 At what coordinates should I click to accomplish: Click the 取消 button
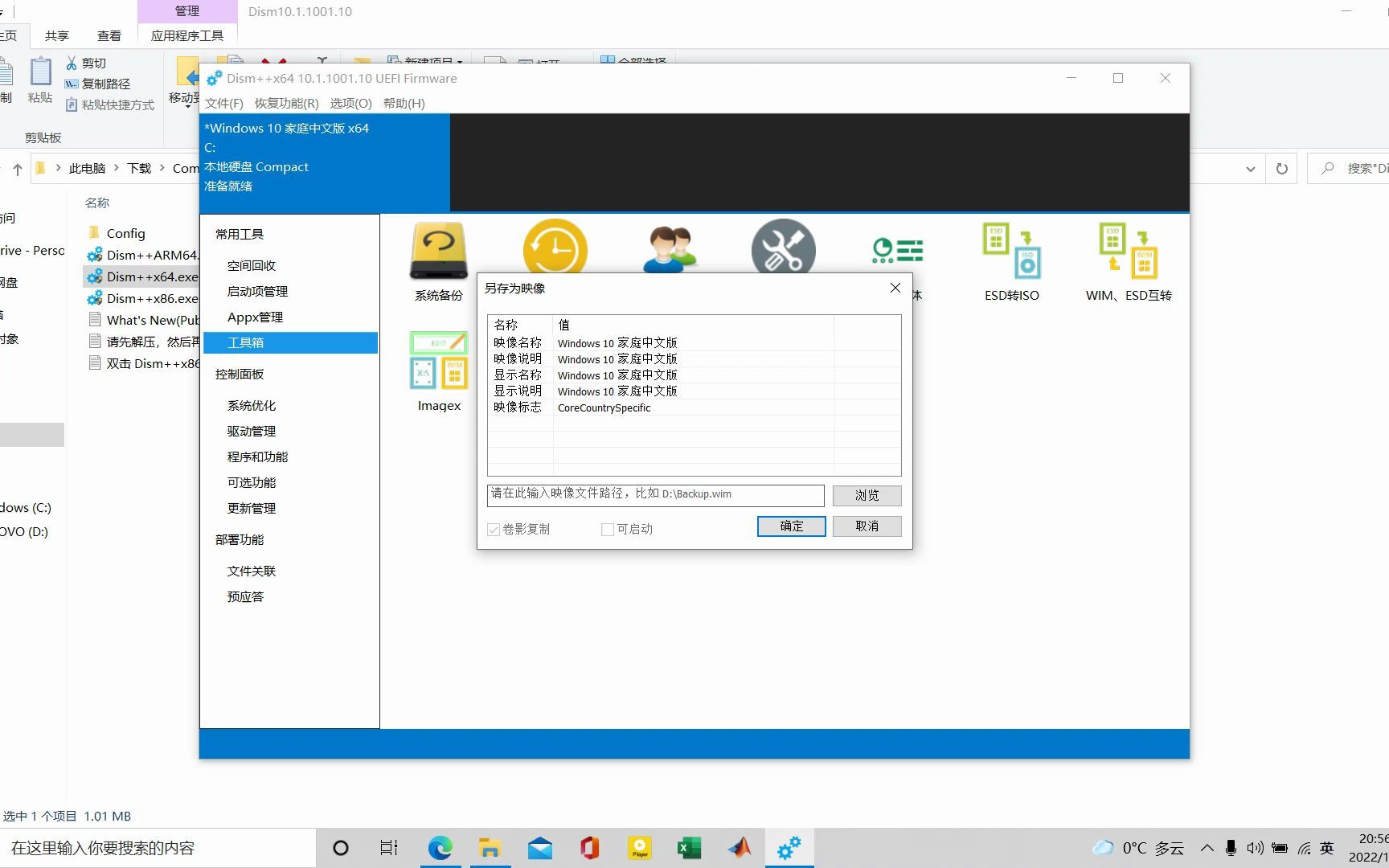tap(867, 526)
